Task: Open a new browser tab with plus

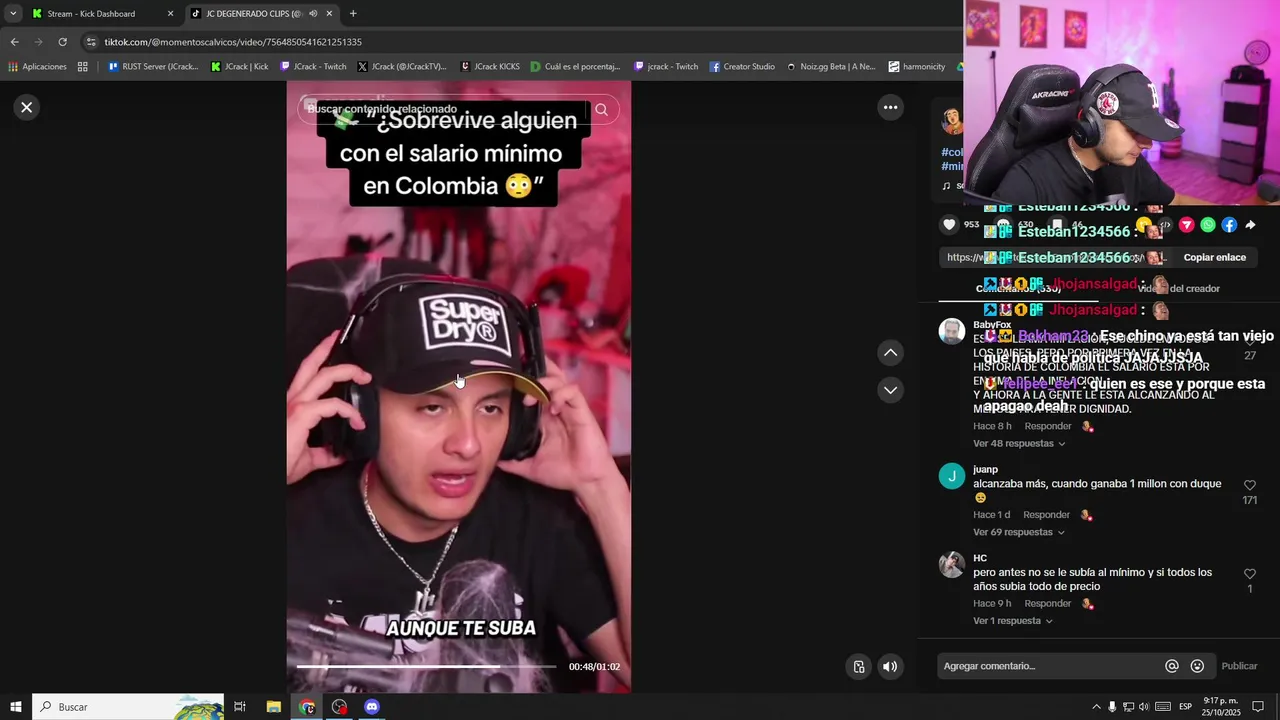Action: [353, 14]
